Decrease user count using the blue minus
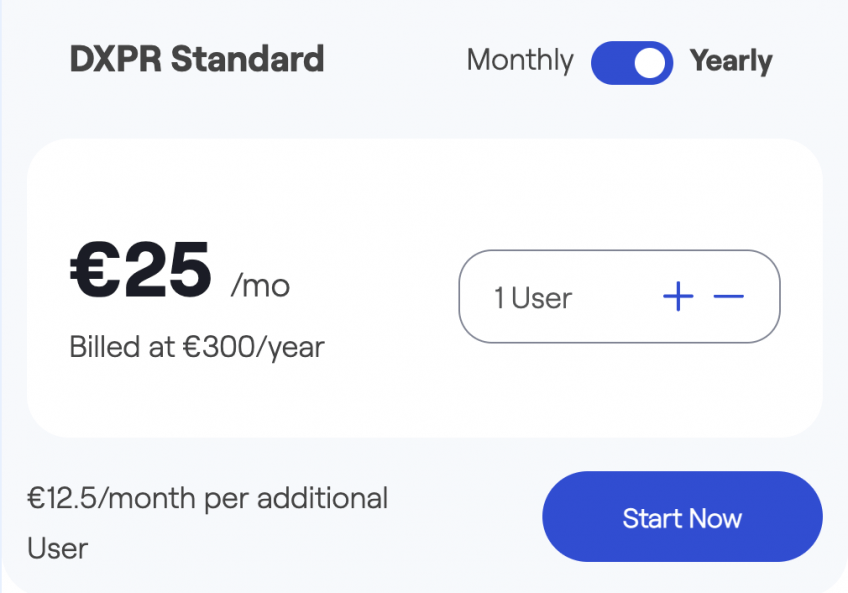This screenshot has width=848, height=593. tap(728, 296)
